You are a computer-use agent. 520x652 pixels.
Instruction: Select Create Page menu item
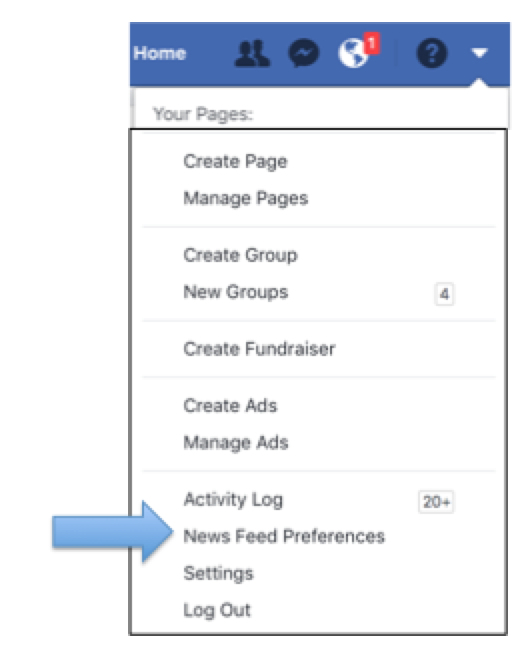tap(235, 161)
